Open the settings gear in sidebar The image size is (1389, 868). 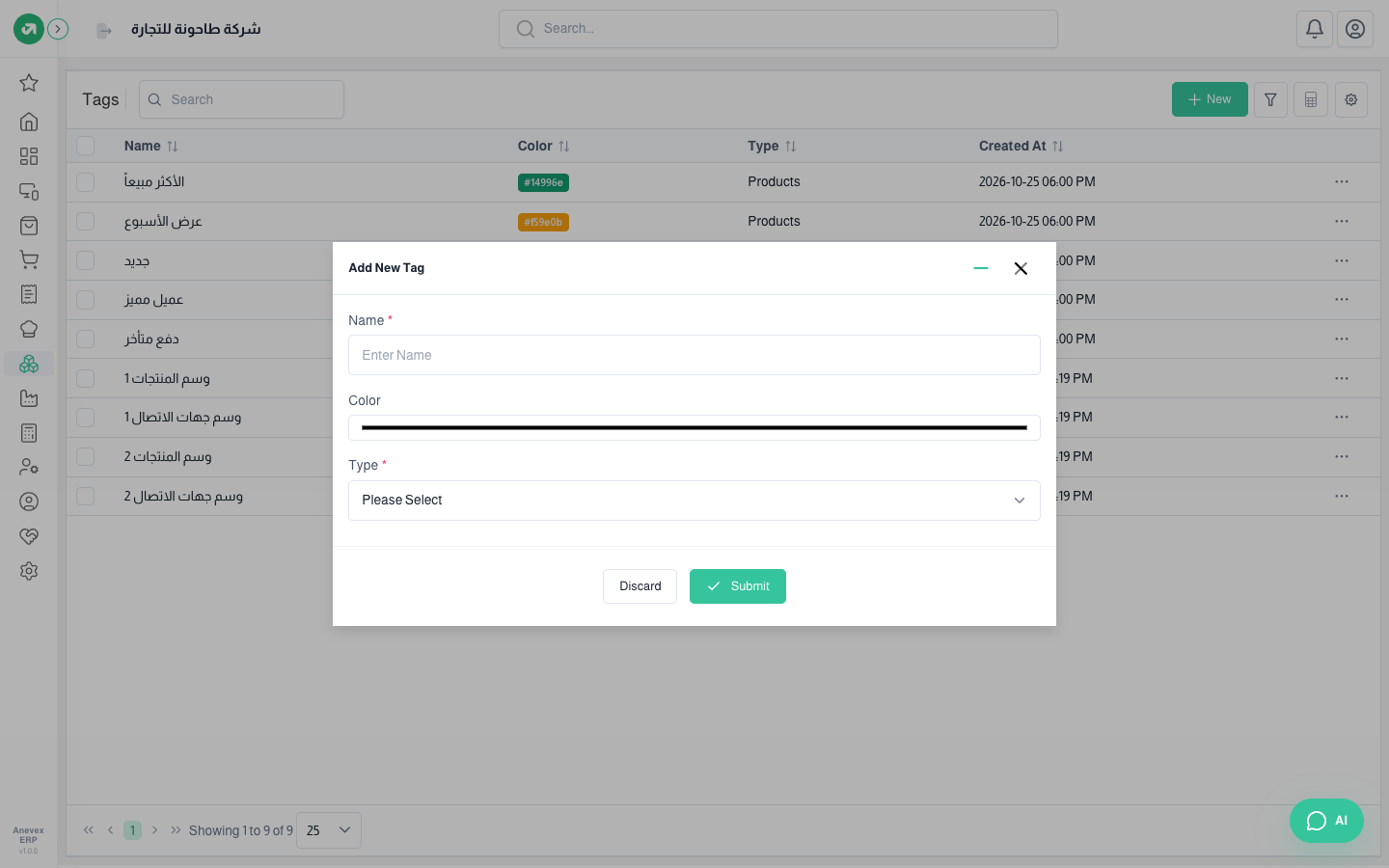[x=29, y=571]
